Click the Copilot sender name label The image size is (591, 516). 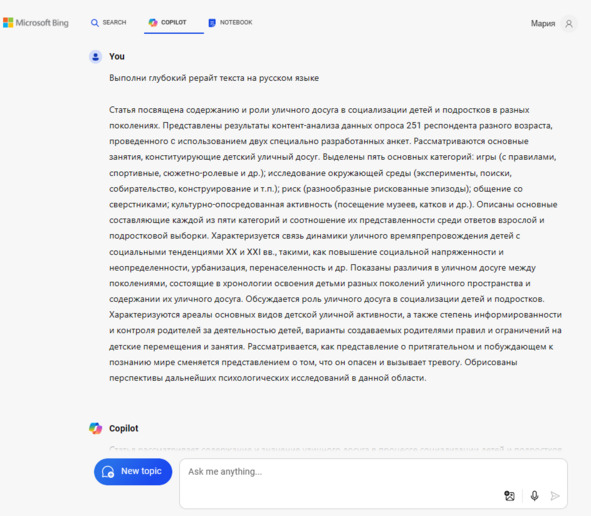[124, 428]
